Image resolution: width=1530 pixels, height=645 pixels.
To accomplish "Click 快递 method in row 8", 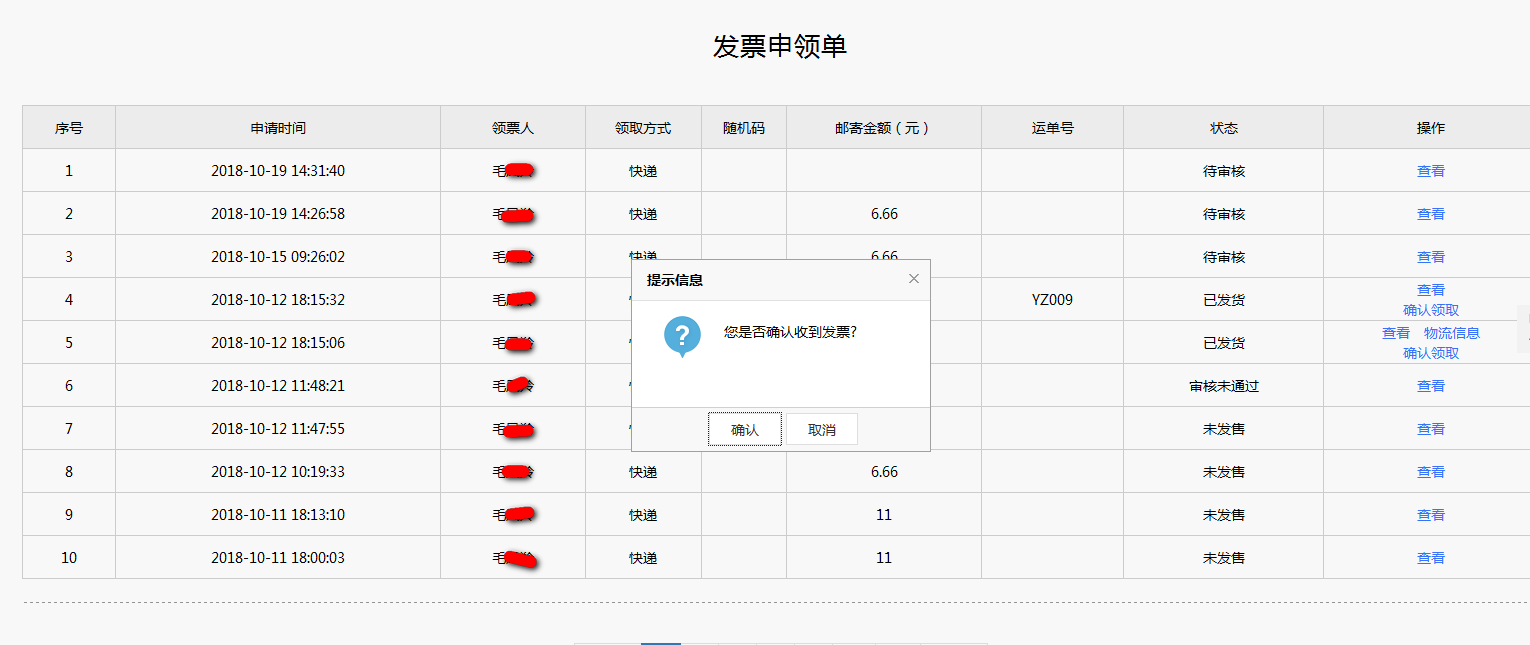I will (x=643, y=472).
